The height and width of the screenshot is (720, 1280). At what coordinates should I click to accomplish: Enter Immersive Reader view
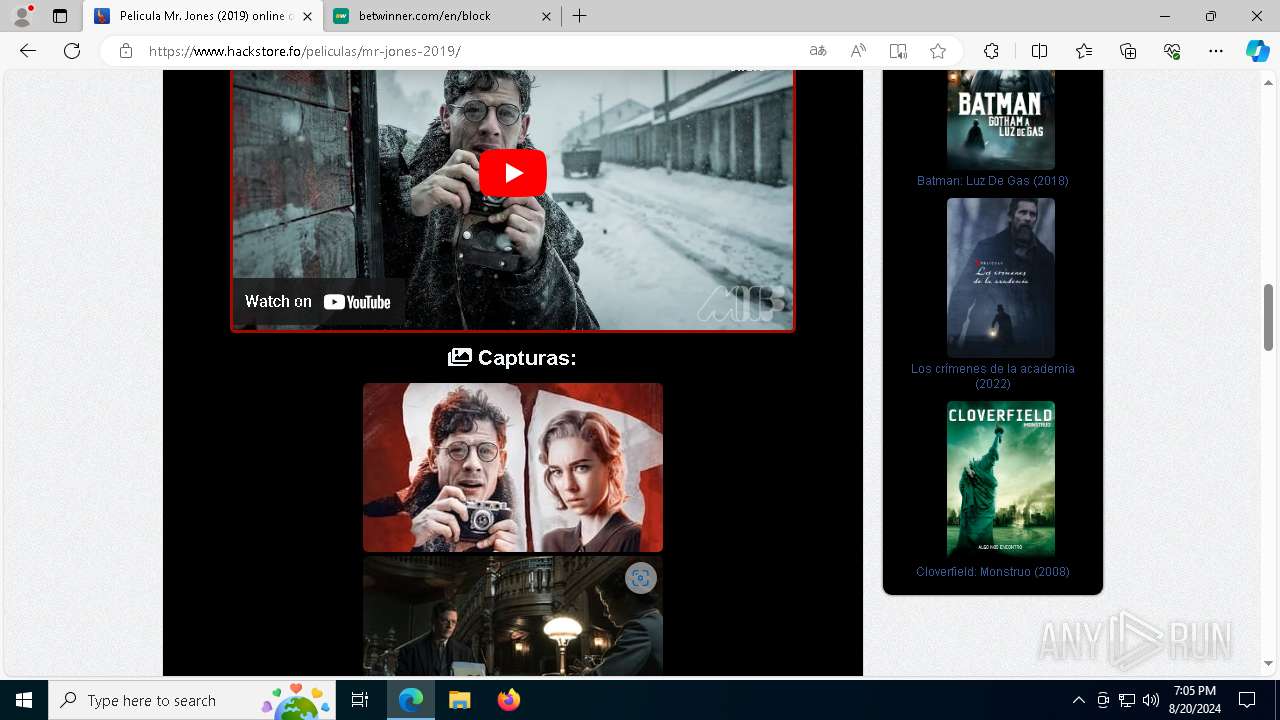[898, 51]
